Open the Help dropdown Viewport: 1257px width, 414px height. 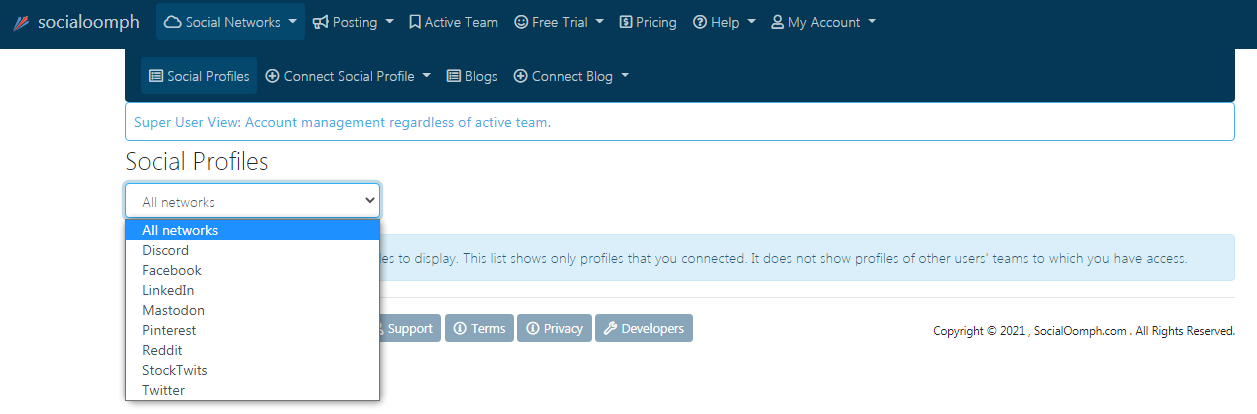724,22
